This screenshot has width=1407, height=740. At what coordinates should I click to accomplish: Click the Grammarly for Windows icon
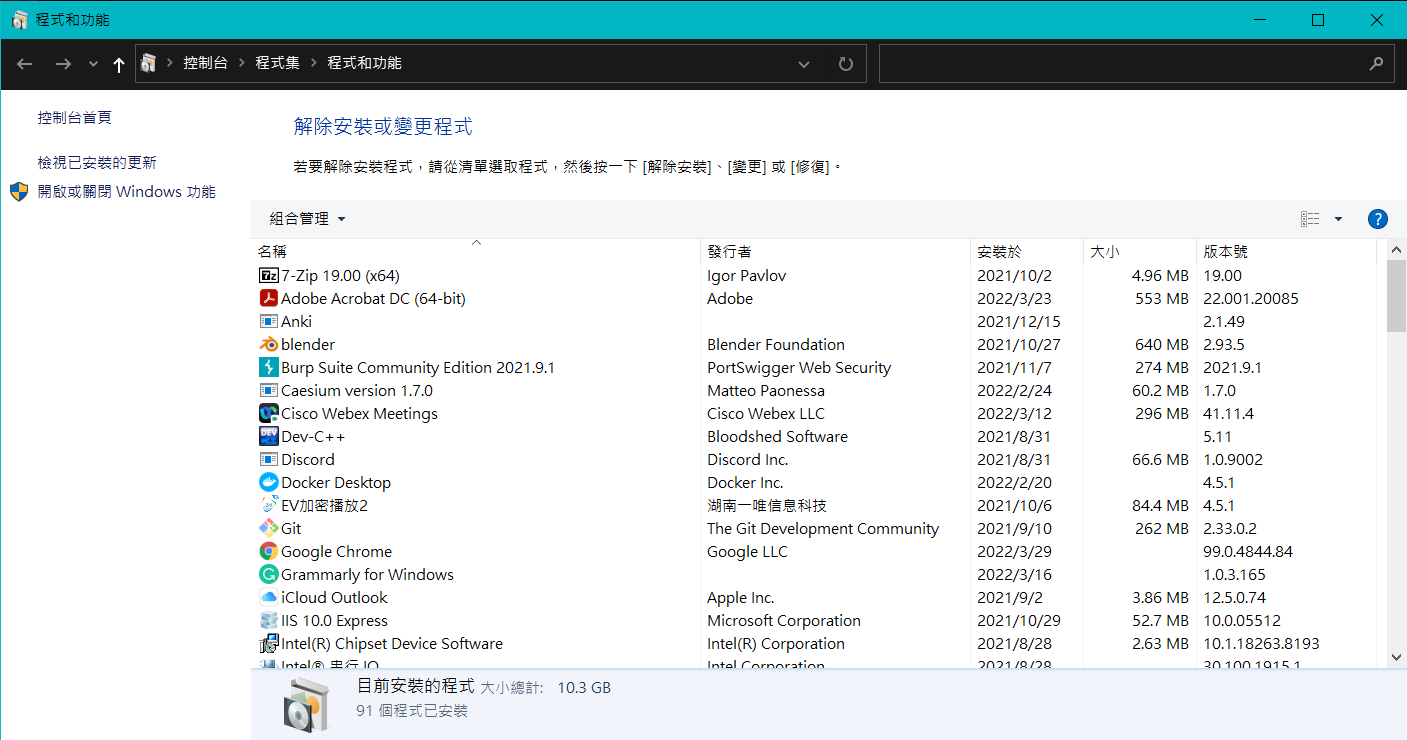pyautogui.click(x=268, y=574)
